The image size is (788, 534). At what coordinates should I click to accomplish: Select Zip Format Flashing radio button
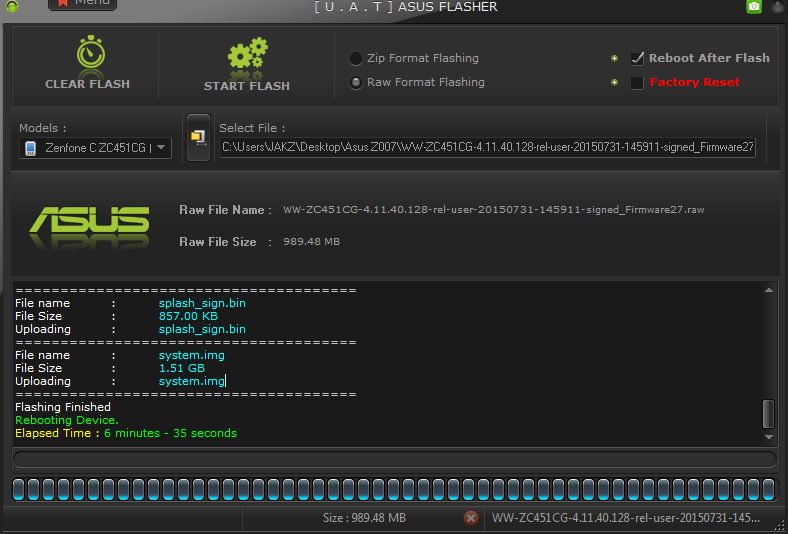[x=356, y=58]
